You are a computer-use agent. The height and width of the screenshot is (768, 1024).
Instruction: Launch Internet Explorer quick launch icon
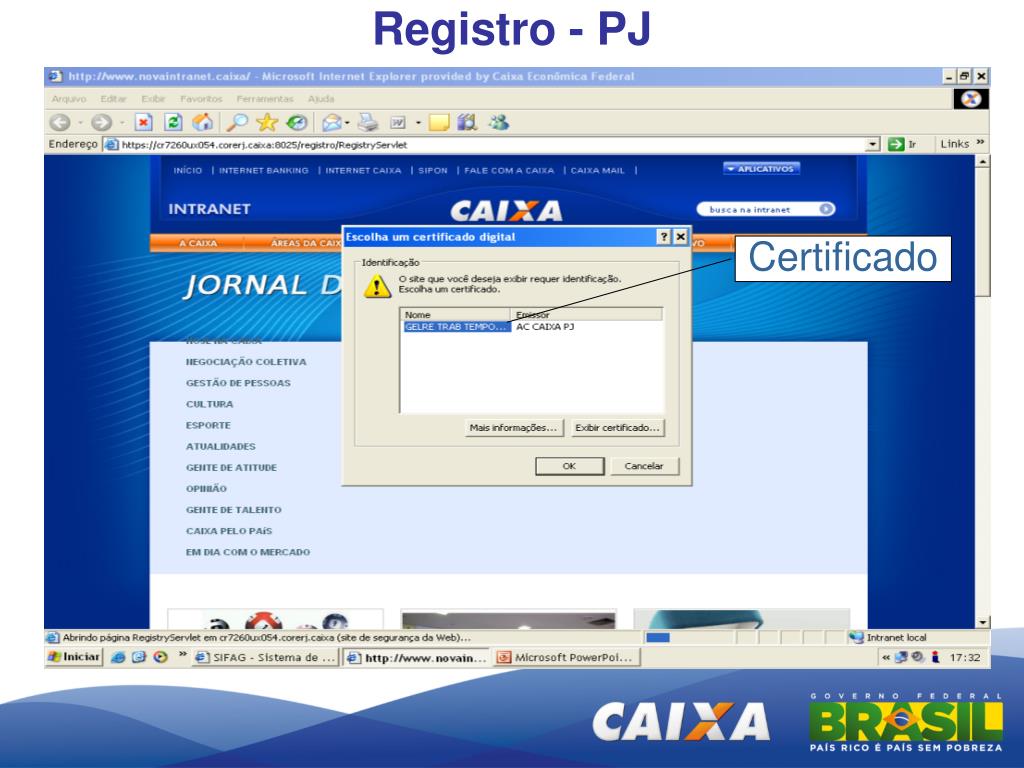(118, 658)
